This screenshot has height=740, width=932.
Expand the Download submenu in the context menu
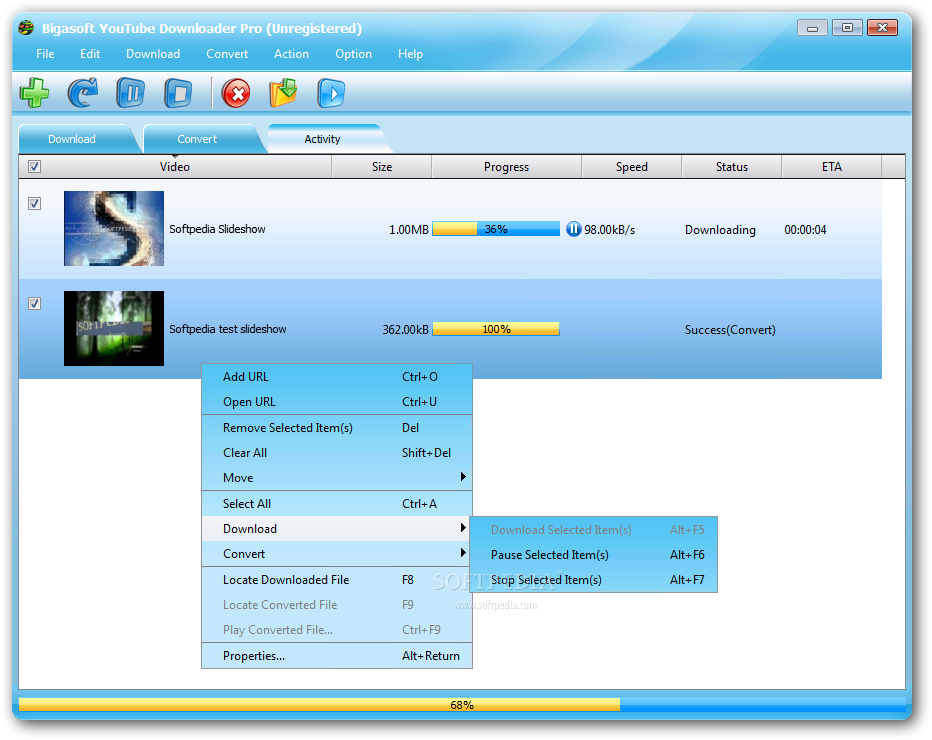(336, 528)
